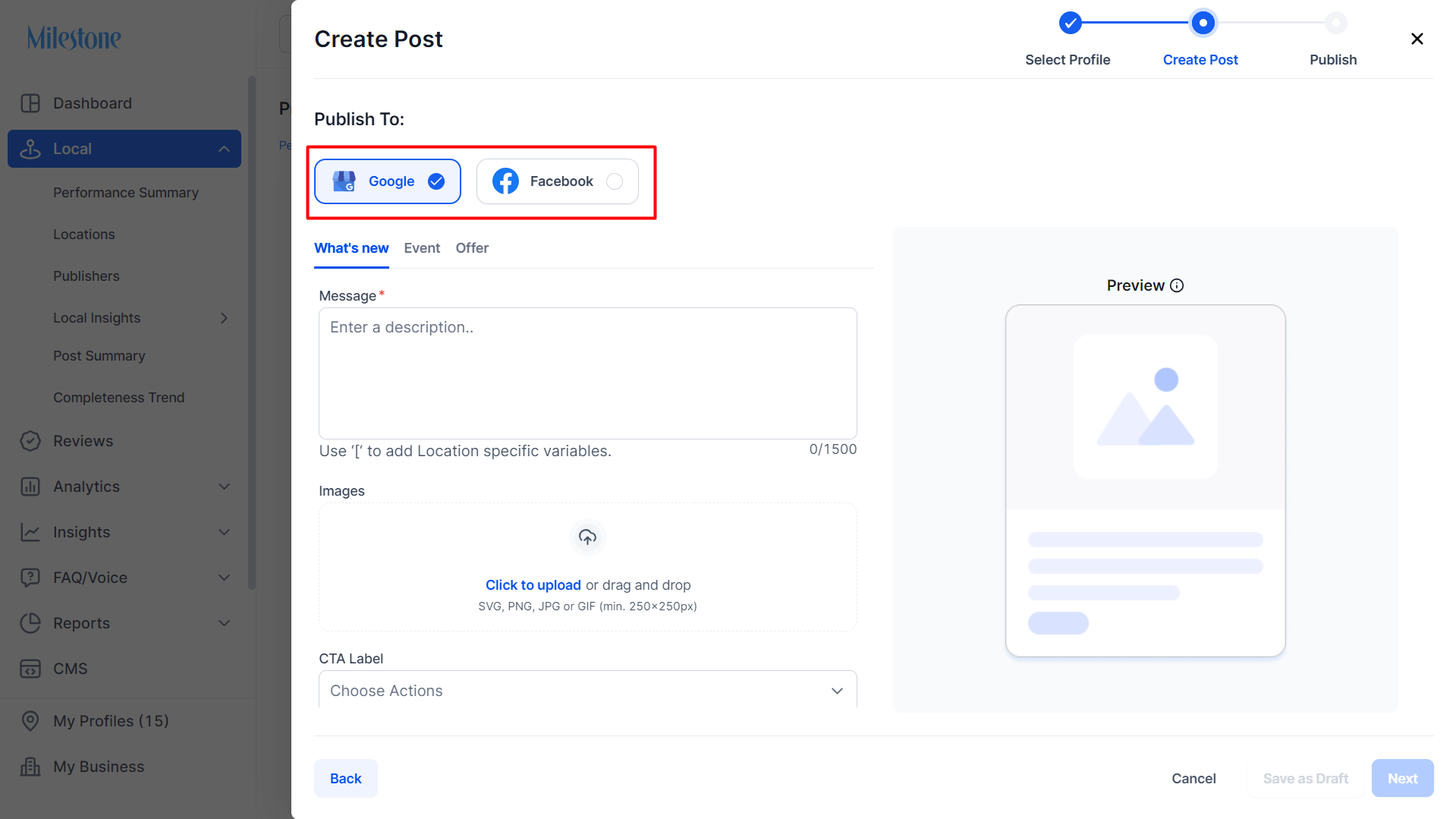Viewport: 1456px width, 819px height.
Task: Collapse the Local section chevron
Action: 224,149
